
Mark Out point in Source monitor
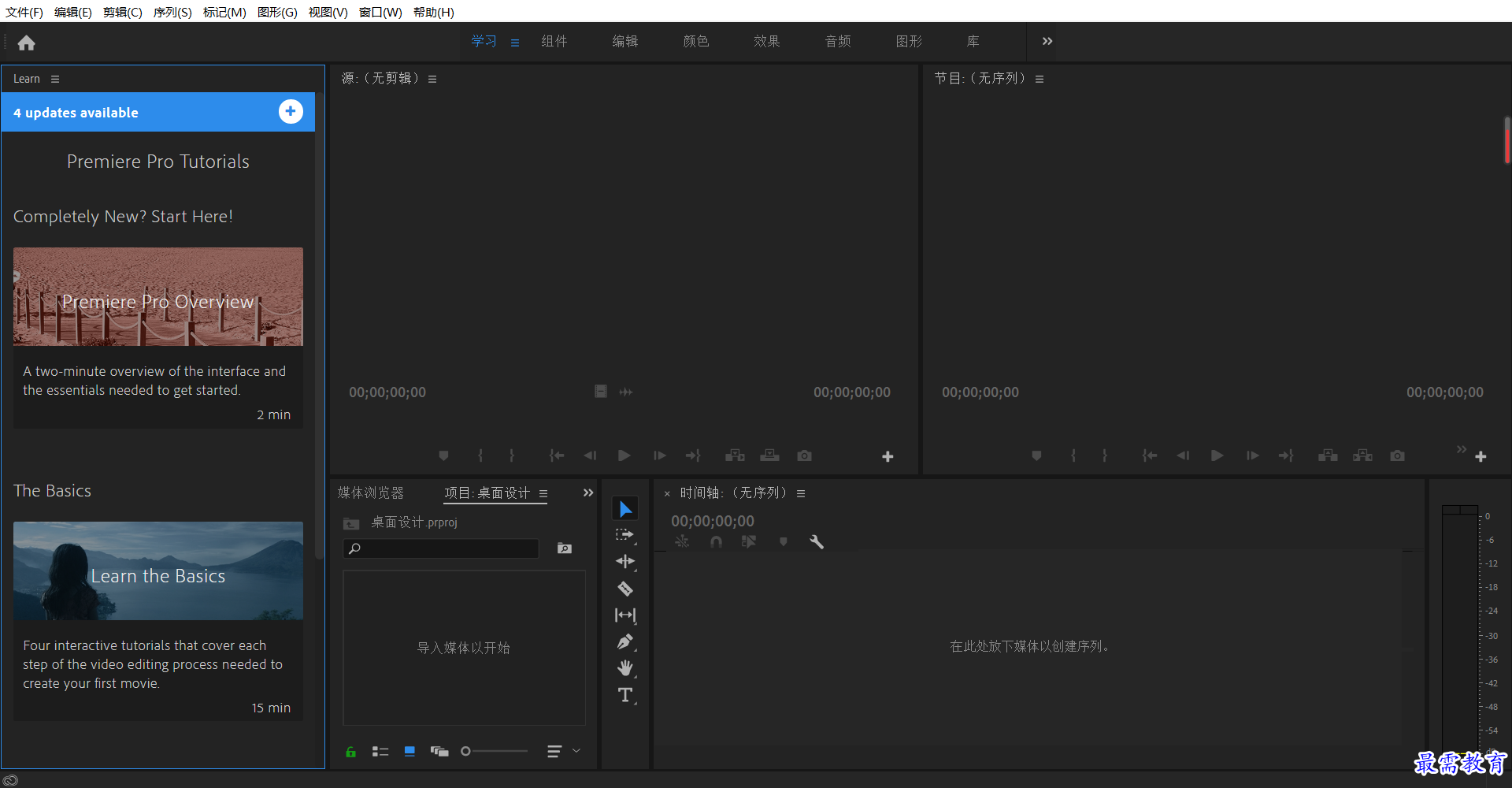[x=512, y=455]
